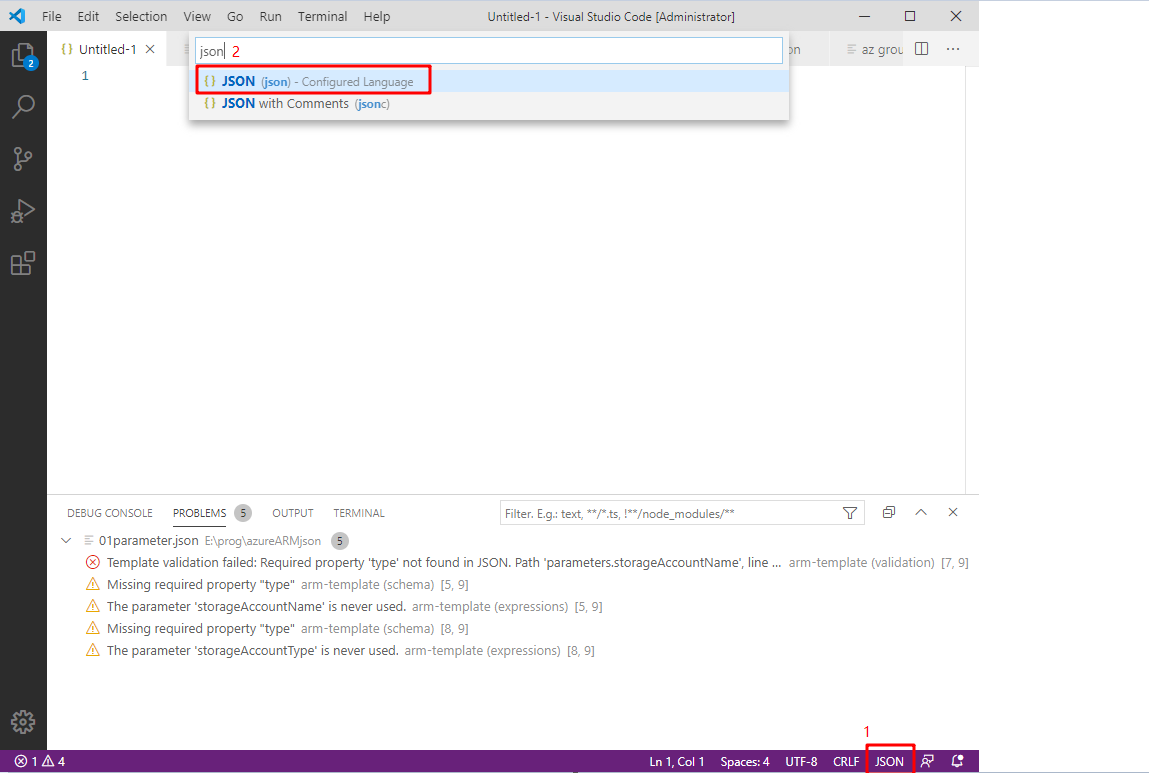Select the Untitled-1 editor tab

tap(107, 49)
